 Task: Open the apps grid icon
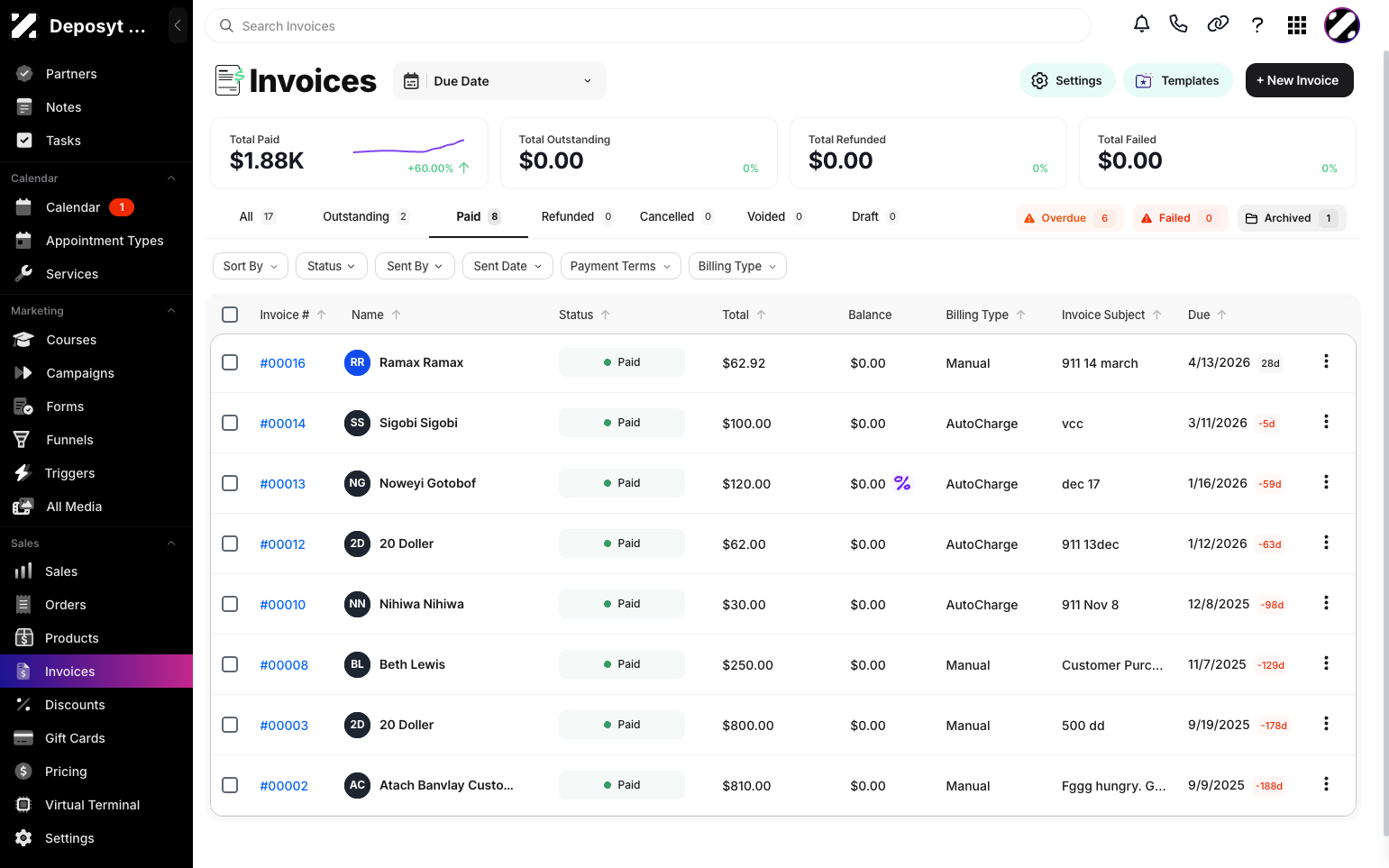(1297, 25)
